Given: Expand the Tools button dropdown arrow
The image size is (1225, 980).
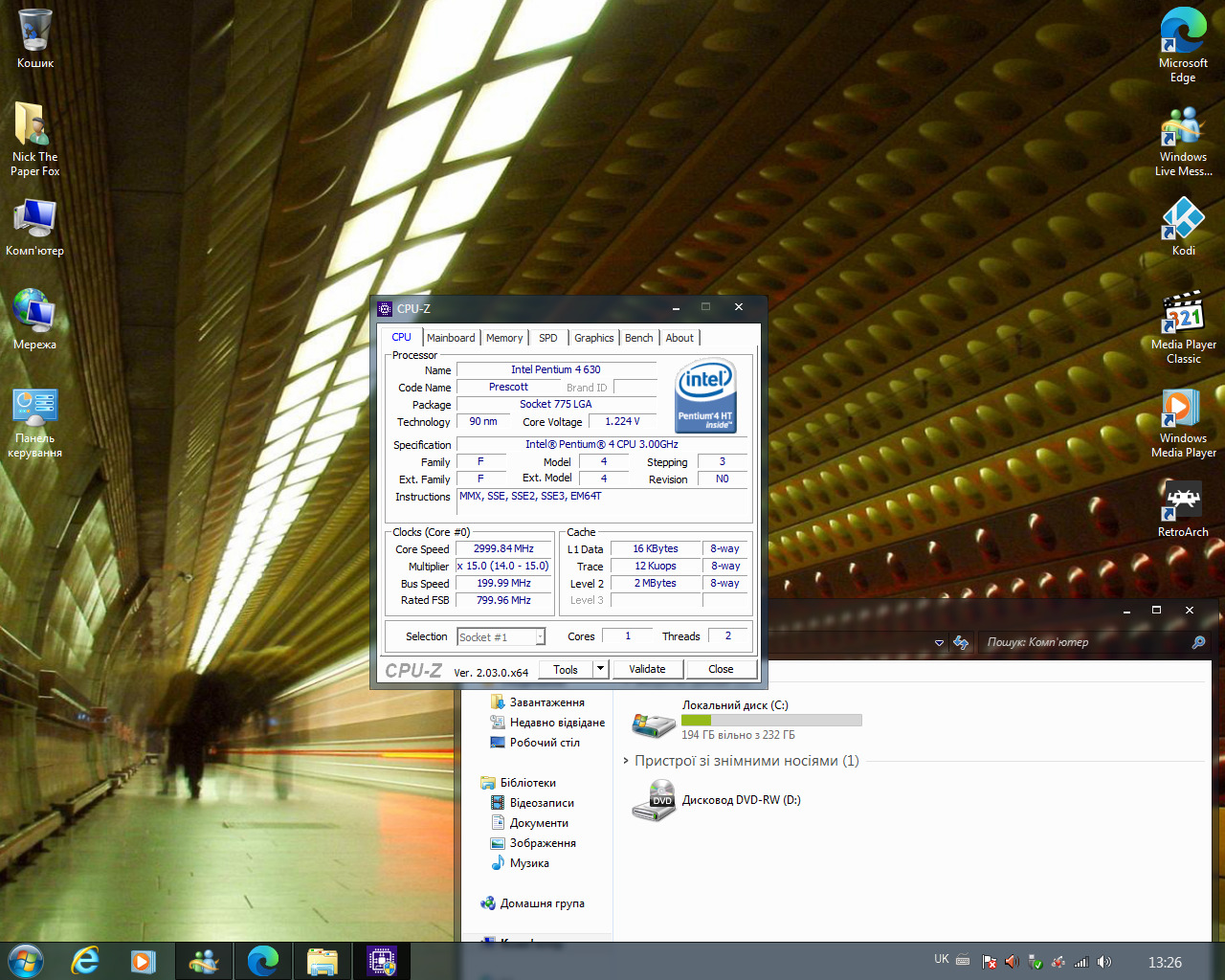Looking at the screenshot, I should click(601, 669).
